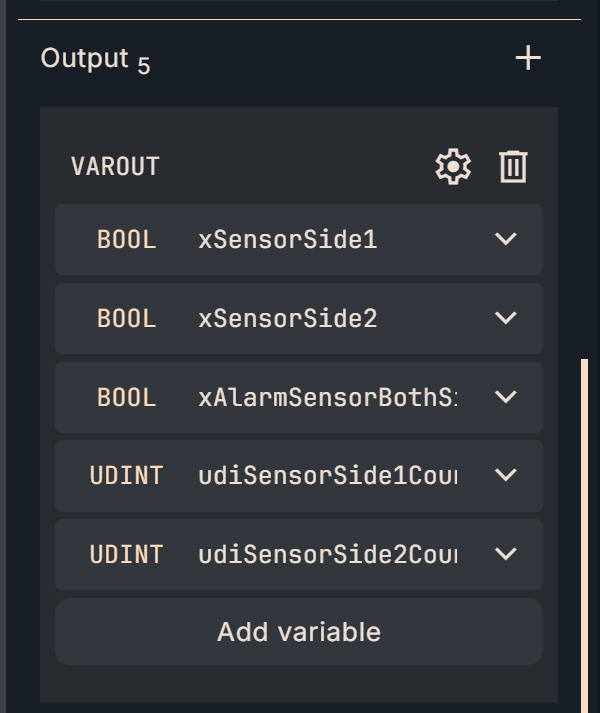Expand the udiSensorSide2Count variable row

506,554
